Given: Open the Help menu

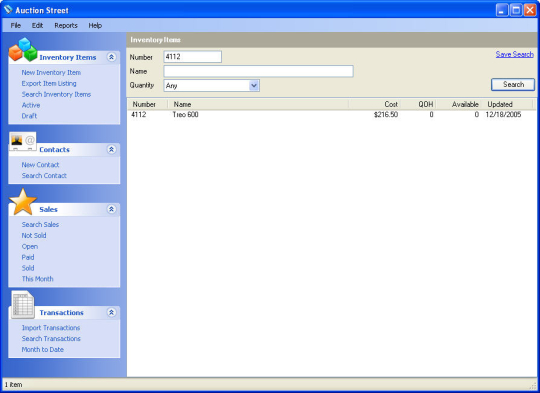Looking at the screenshot, I should pyautogui.click(x=95, y=25).
